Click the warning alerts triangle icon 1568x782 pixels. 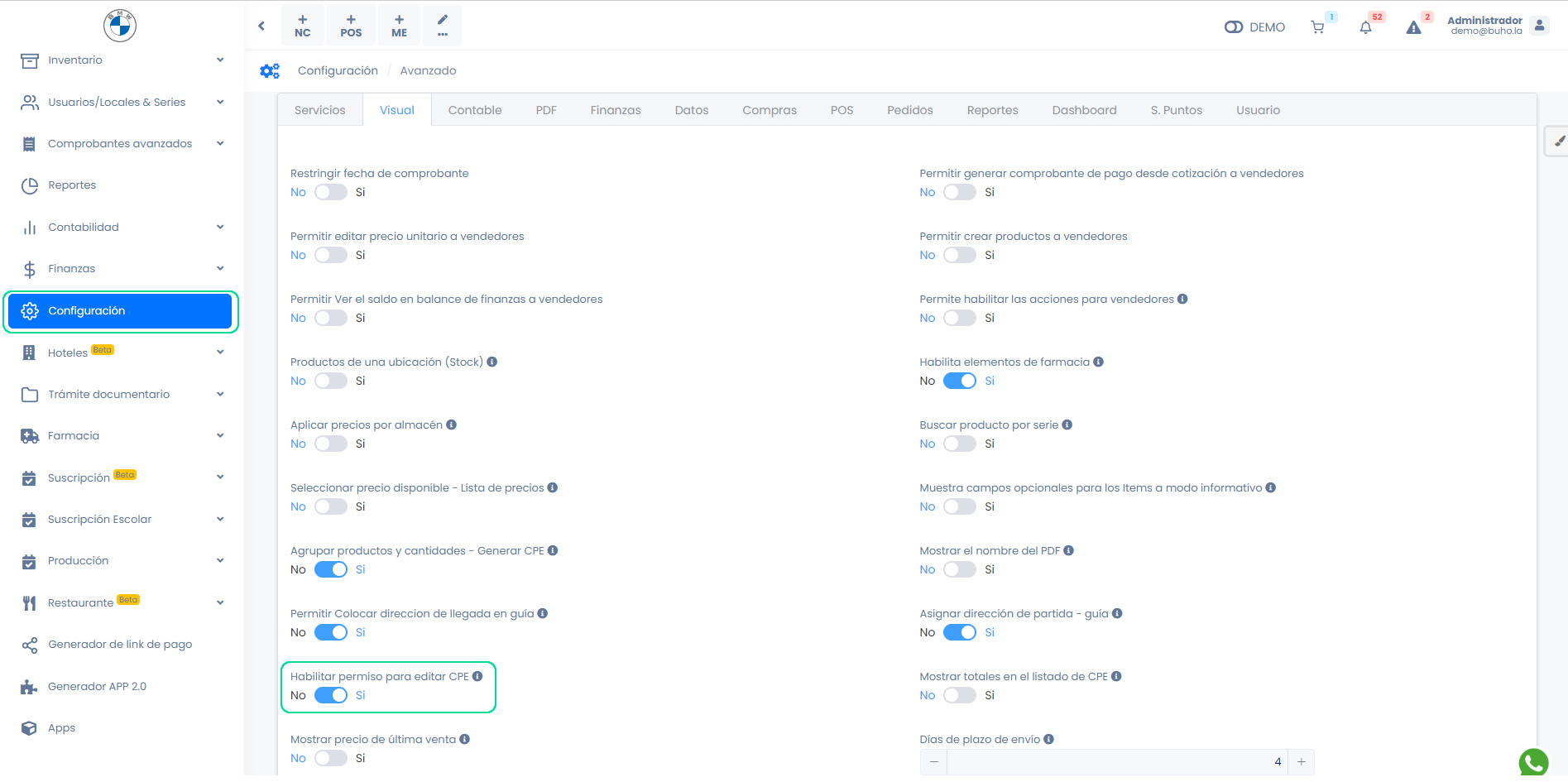point(1413,27)
